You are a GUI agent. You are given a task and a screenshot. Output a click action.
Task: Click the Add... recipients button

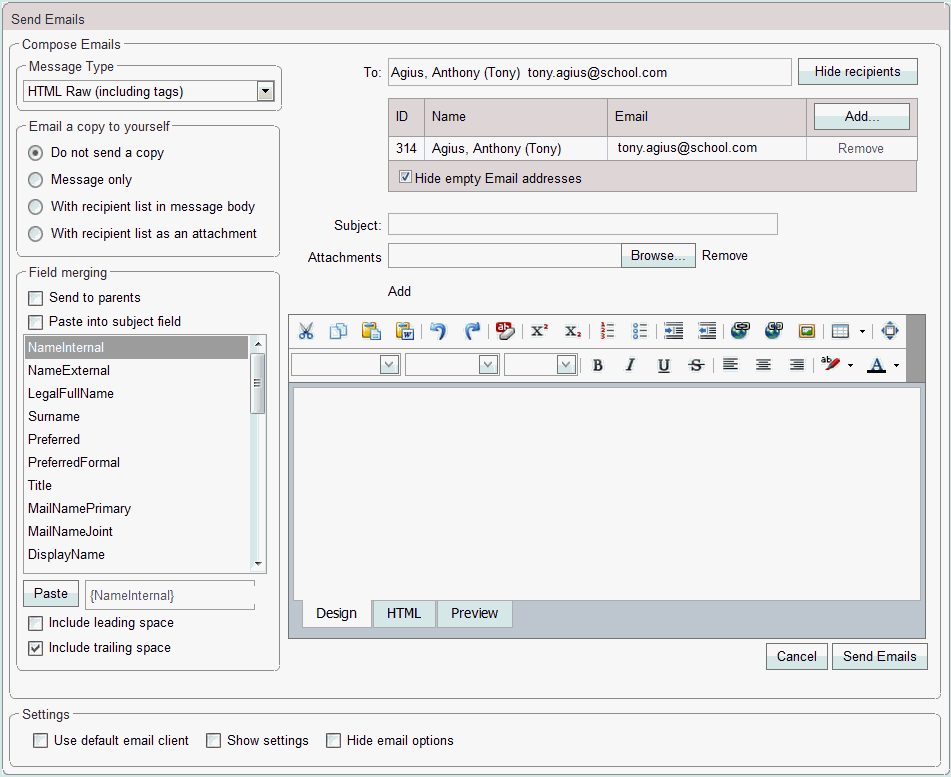coord(861,116)
